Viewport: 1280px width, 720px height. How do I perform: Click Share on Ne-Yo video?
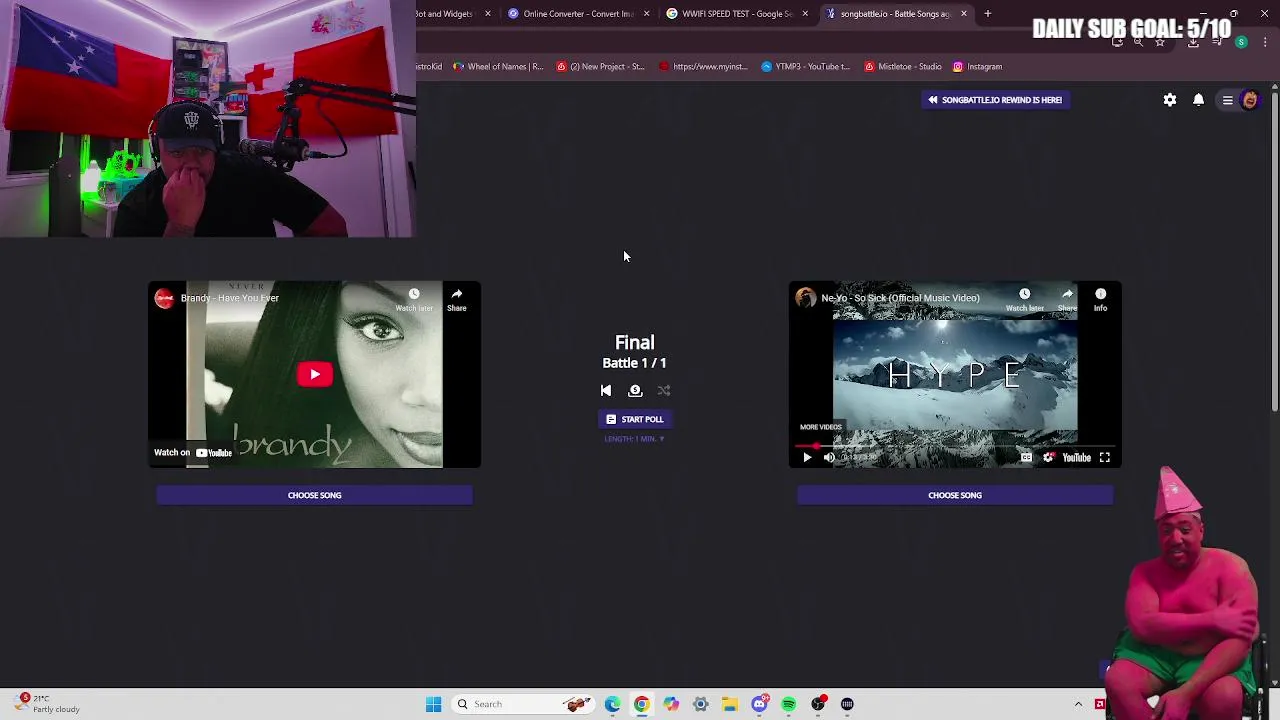pos(1067,299)
